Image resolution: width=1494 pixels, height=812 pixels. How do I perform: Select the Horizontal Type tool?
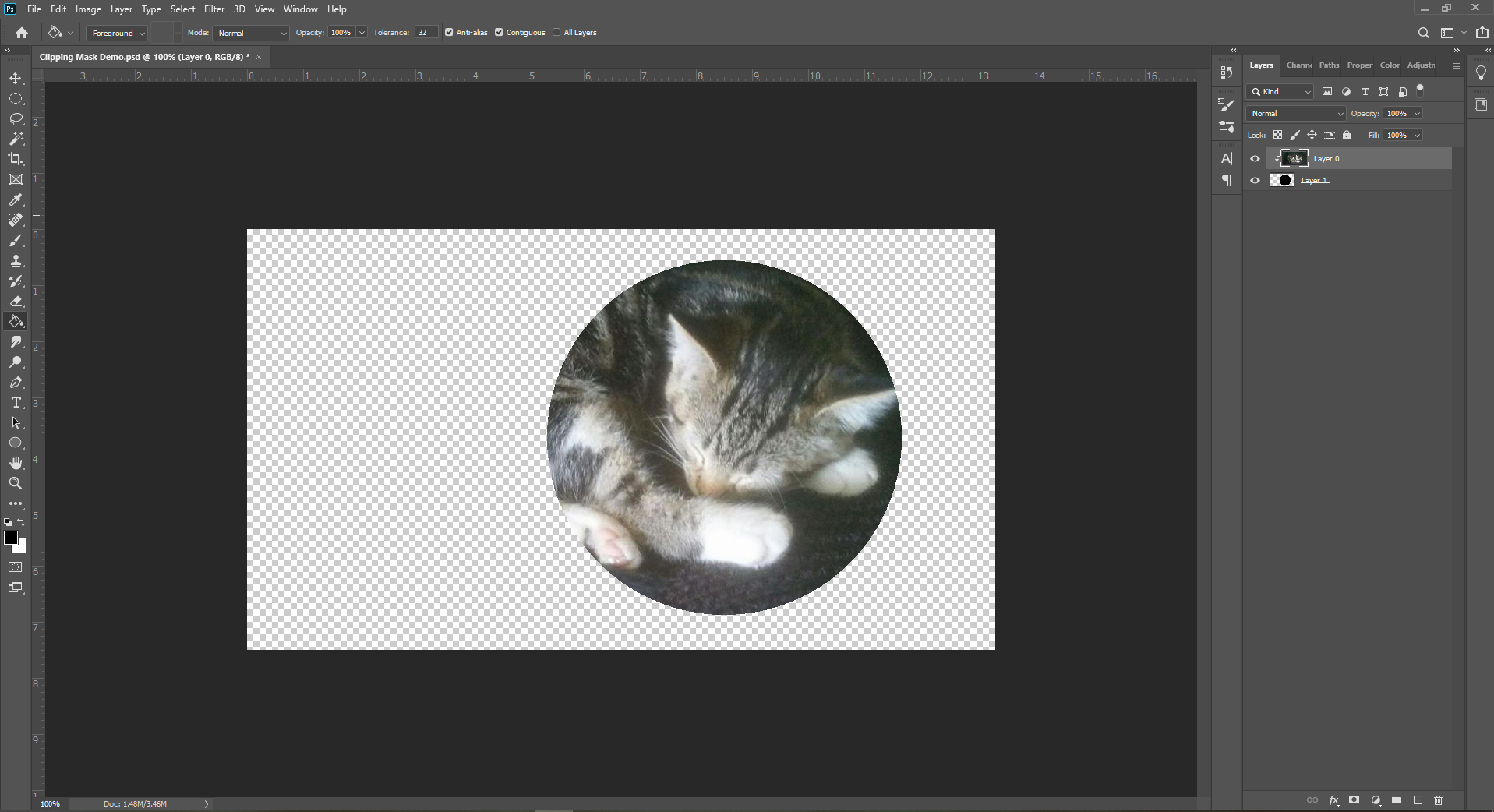pos(16,403)
